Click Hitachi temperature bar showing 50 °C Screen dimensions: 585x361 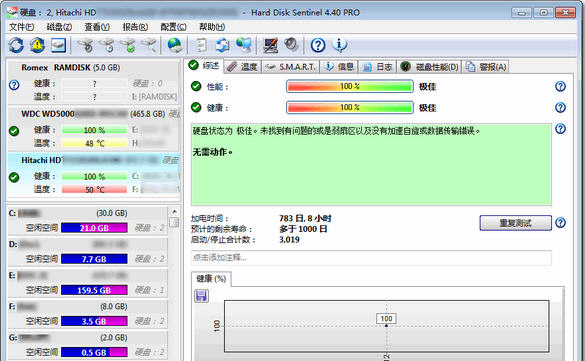tap(94, 189)
